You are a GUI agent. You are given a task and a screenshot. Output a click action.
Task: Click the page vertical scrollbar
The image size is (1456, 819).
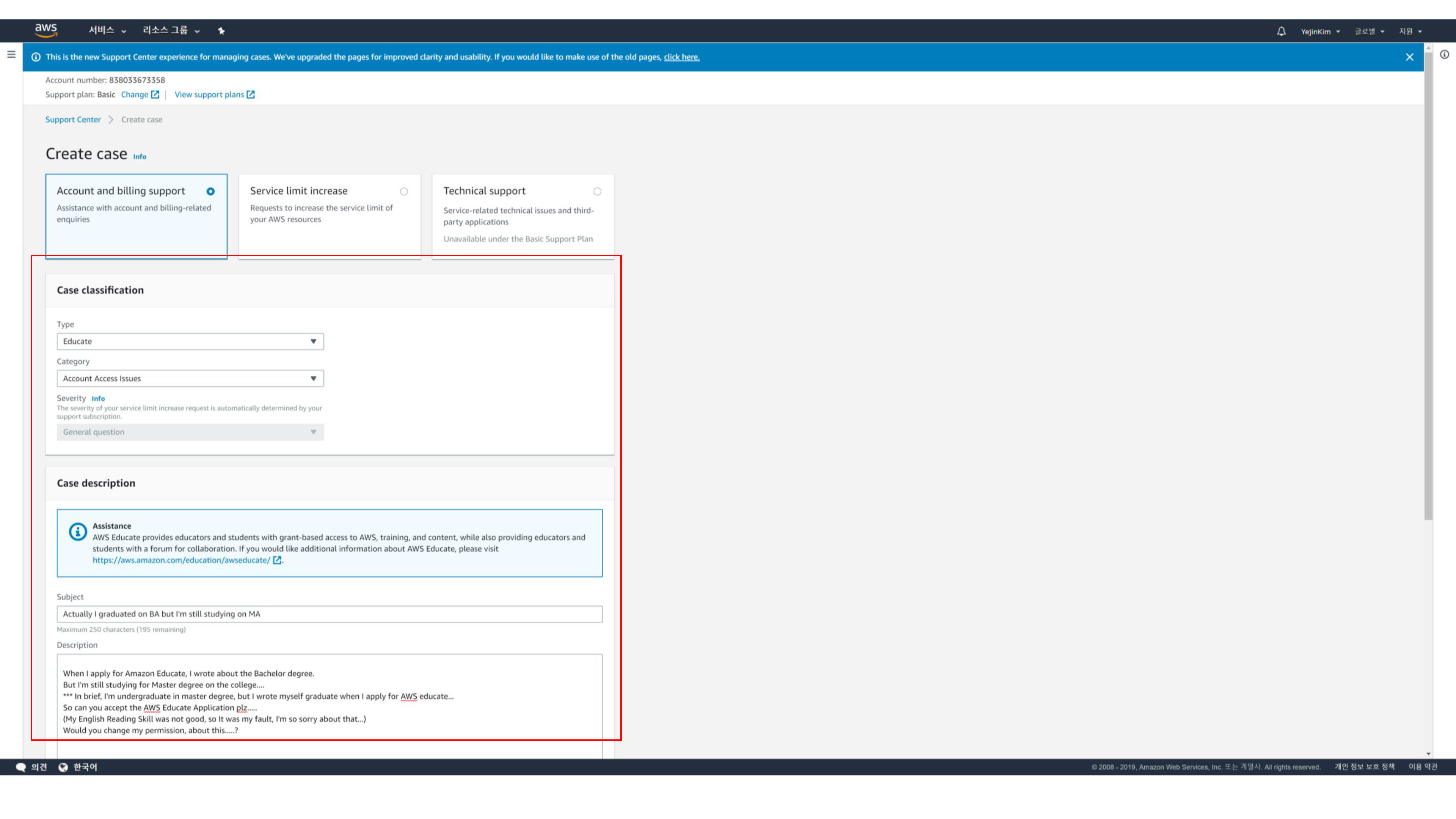(x=1428, y=282)
